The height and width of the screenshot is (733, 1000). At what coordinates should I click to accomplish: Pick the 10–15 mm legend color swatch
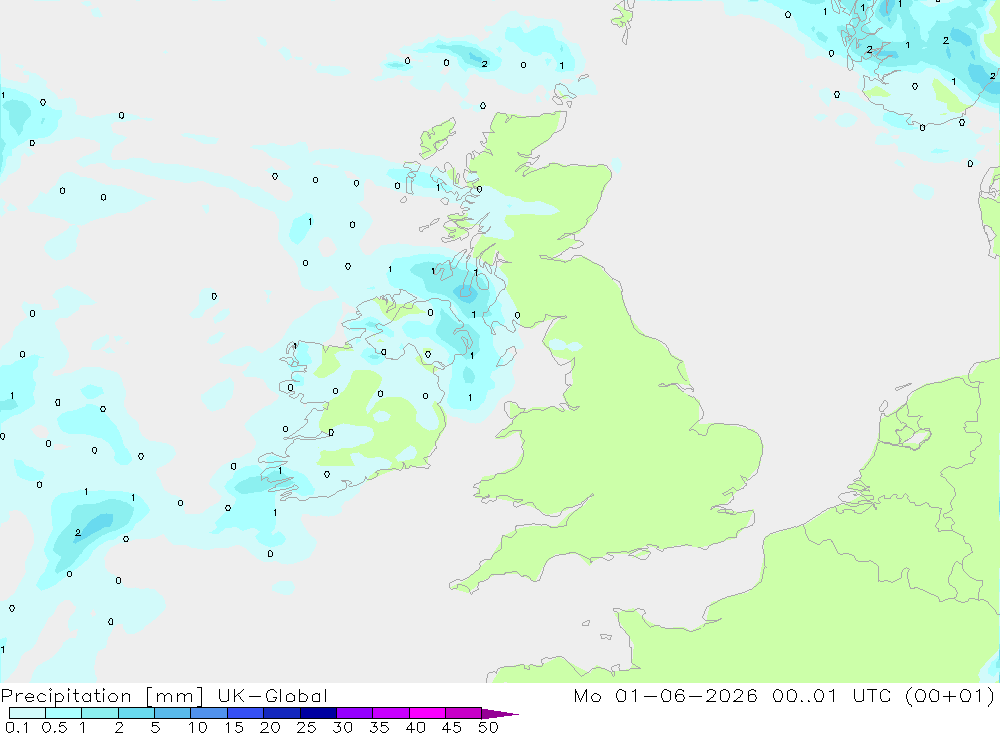point(209,713)
